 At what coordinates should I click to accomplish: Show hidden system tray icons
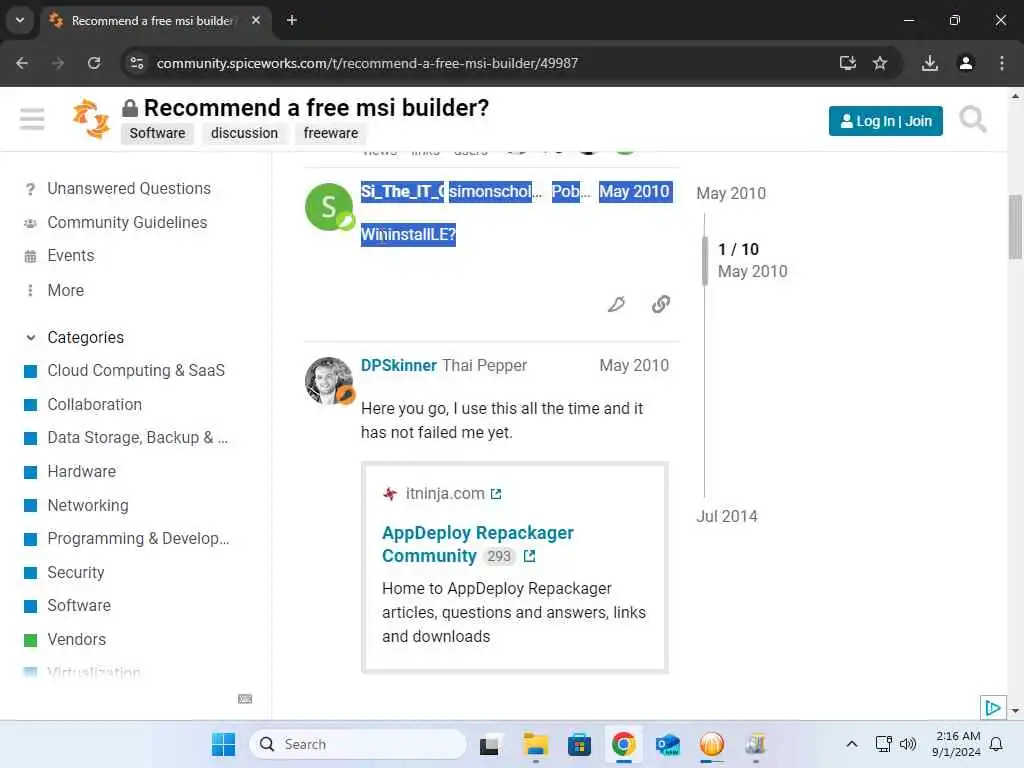pos(852,744)
